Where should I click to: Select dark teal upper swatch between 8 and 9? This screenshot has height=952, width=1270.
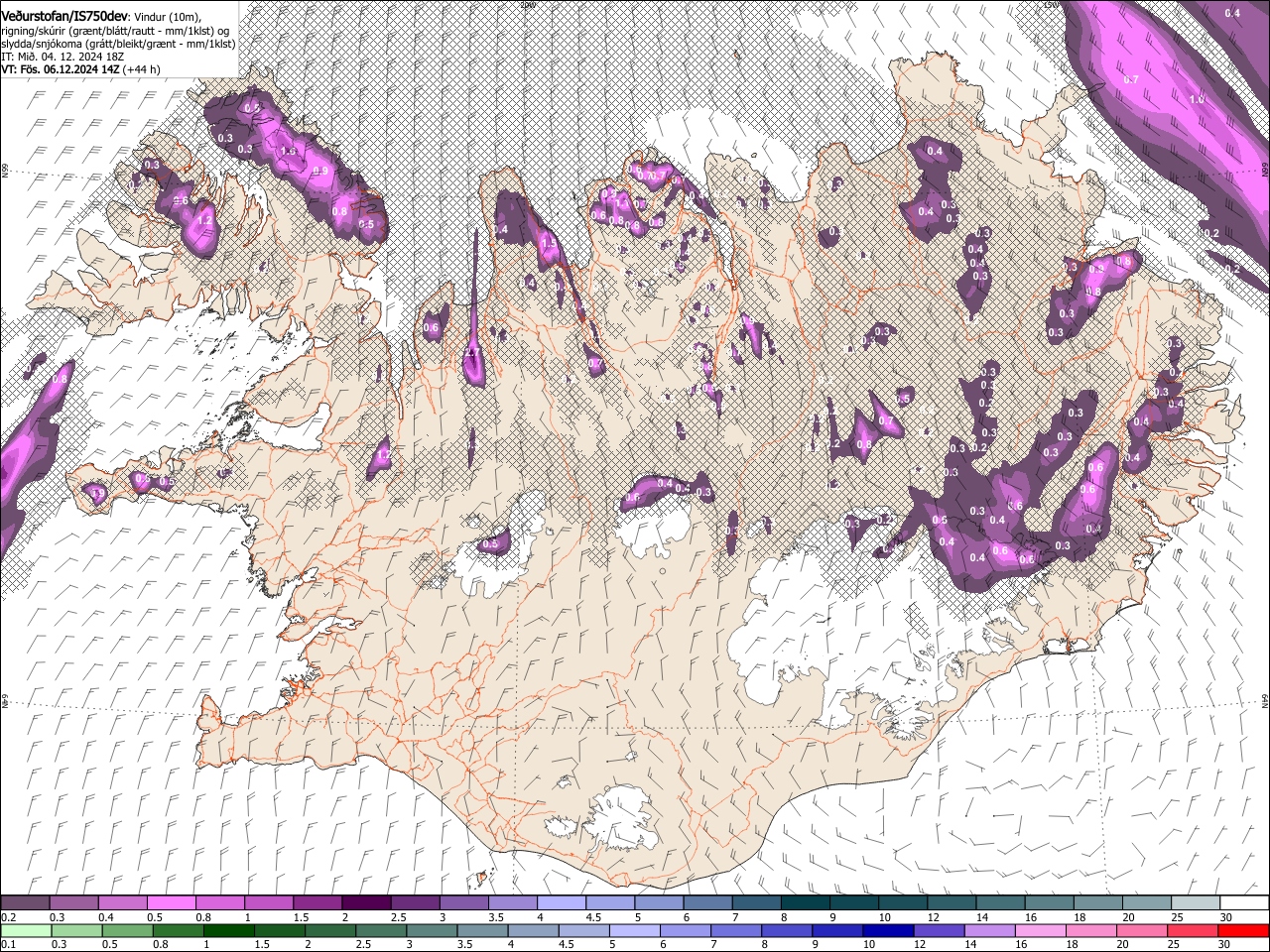pos(805,903)
